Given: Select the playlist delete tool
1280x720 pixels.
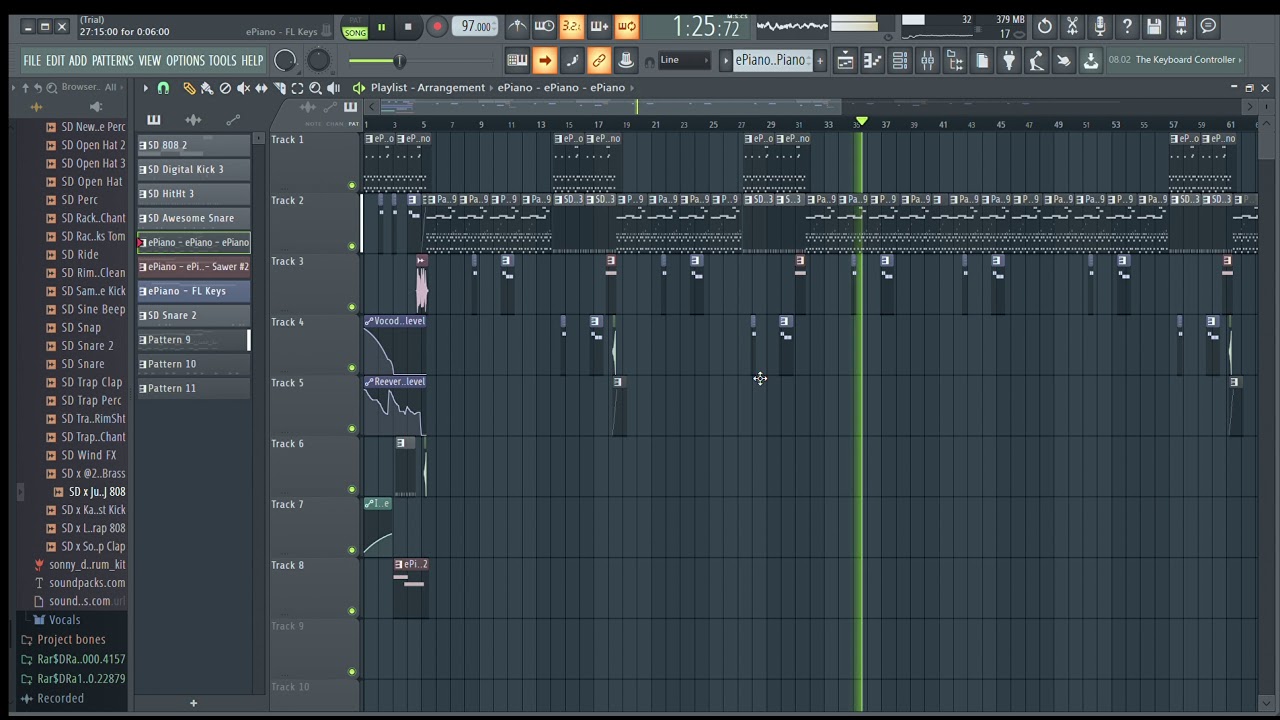Looking at the screenshot, I should [225, 89].
